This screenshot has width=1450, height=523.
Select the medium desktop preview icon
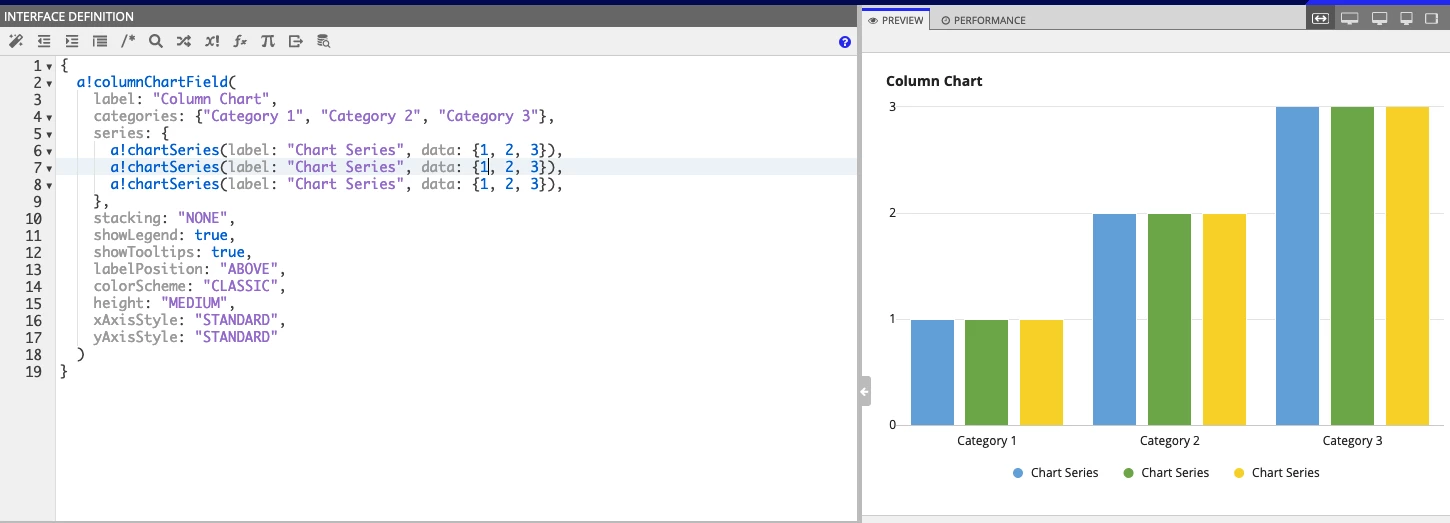[1379, 19]
